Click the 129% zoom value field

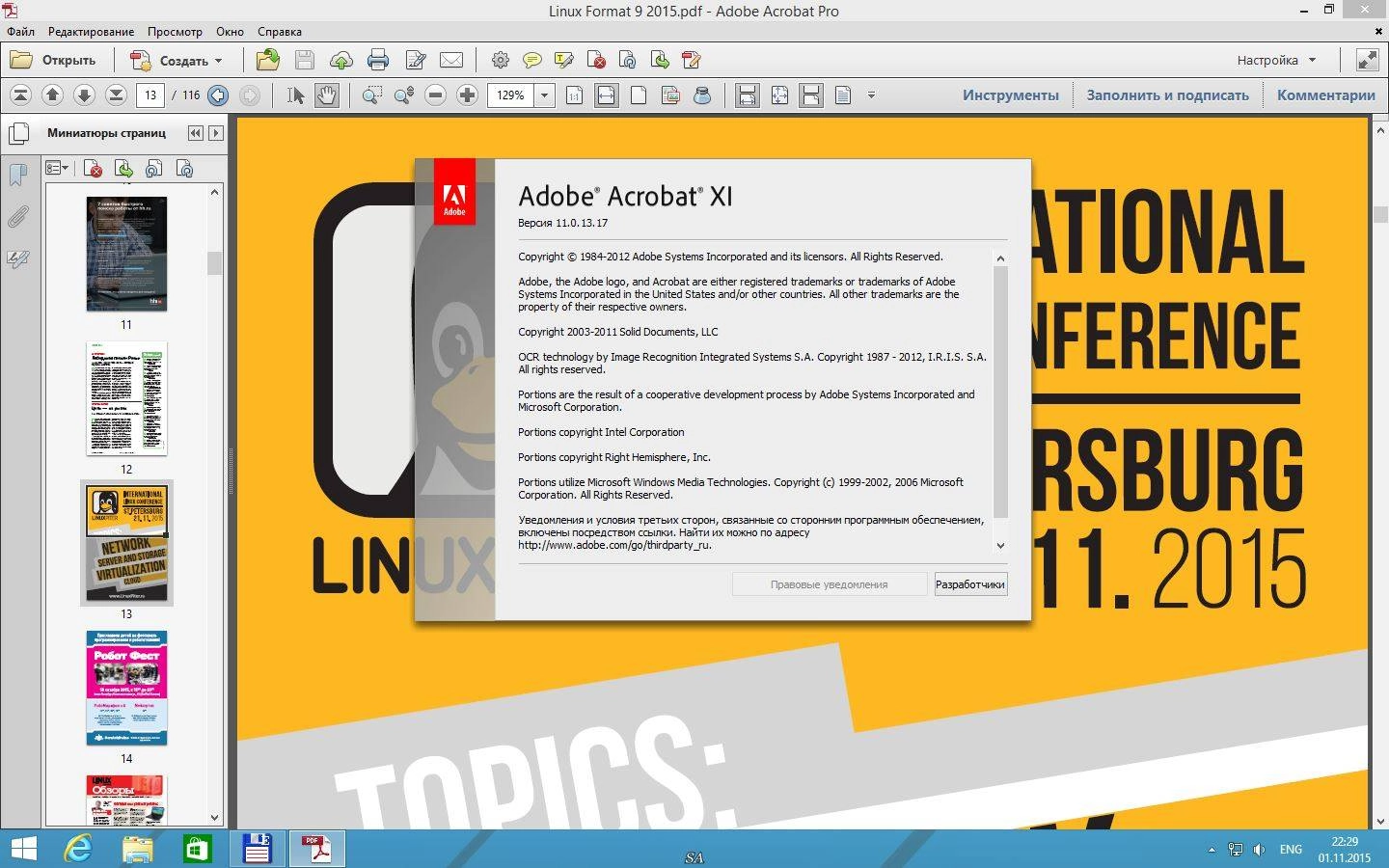click(x=510, y=95)
